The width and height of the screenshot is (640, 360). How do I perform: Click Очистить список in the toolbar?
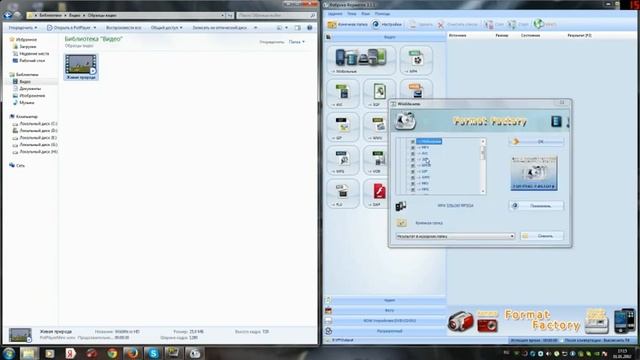coord(458,24)
